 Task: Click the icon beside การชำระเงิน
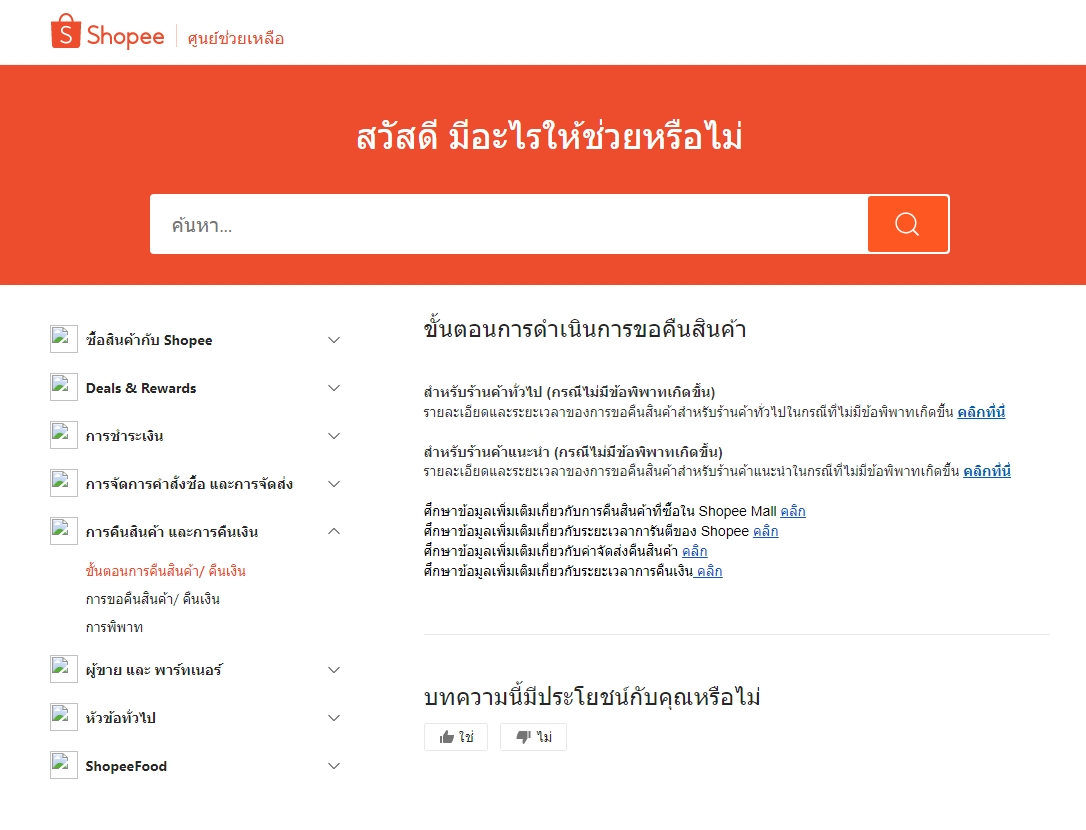point(64,436)
